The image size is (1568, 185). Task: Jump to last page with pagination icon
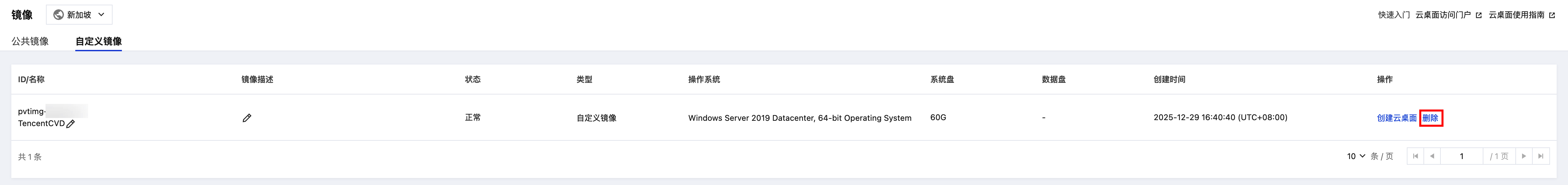click(x=1540, y=156)
